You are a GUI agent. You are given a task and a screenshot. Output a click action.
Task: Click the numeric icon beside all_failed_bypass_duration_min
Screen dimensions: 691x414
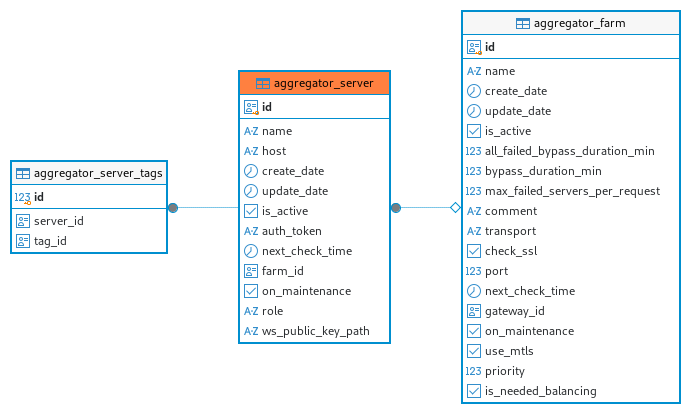pyautogui.click(x=473, y=151)
